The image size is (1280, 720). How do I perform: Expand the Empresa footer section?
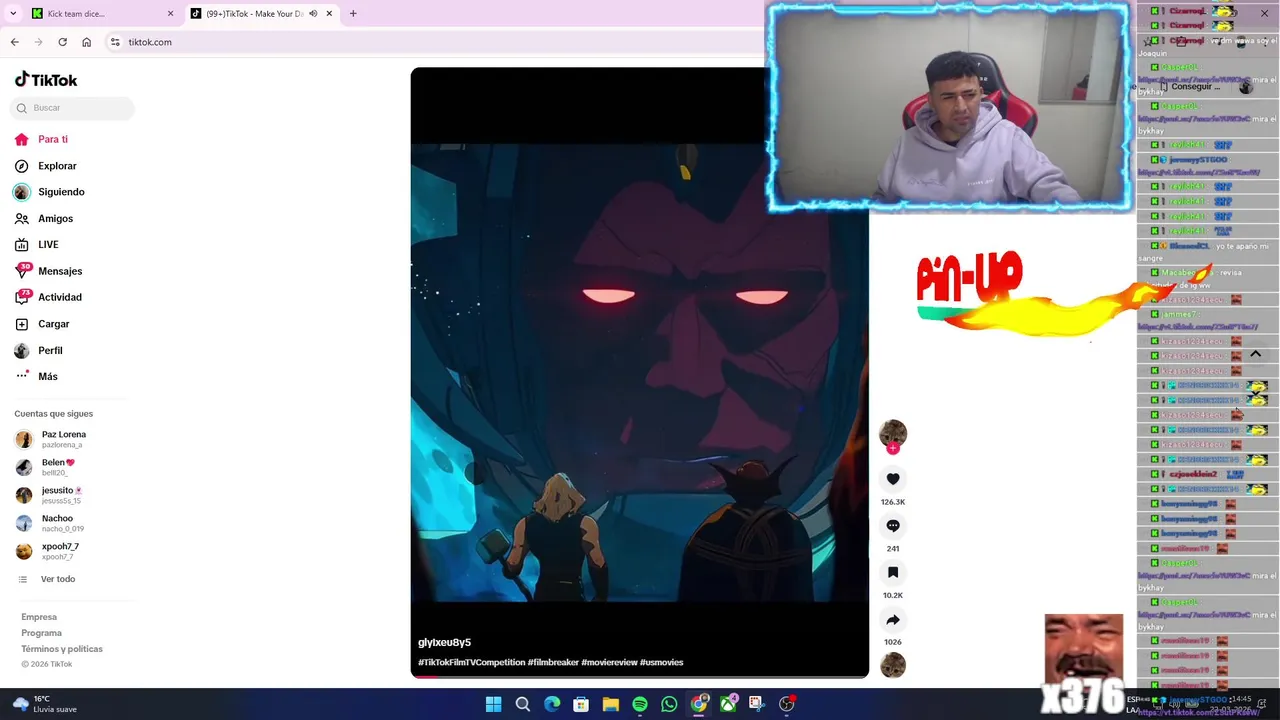pos(39,617)
